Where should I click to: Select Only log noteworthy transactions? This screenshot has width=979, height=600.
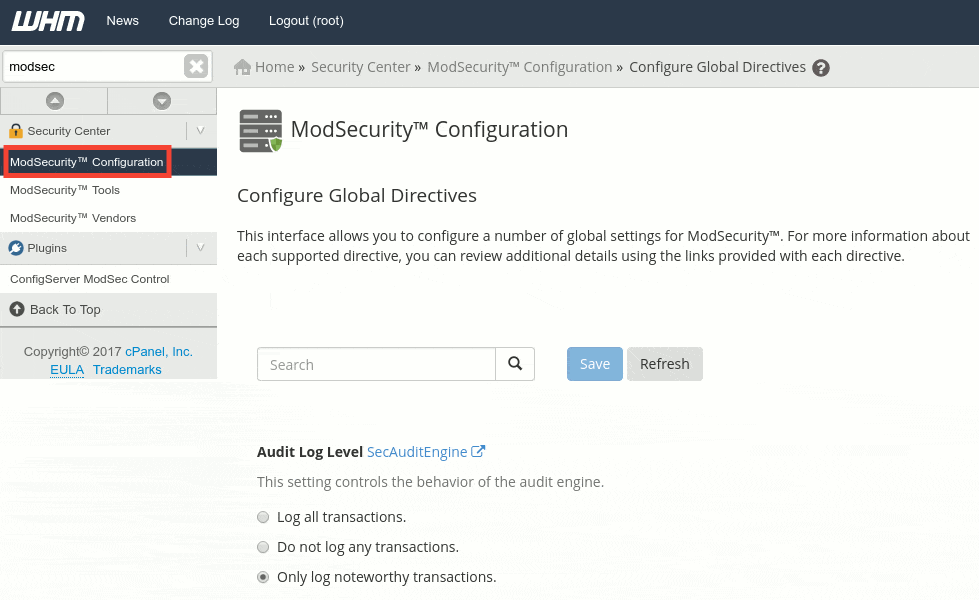point(263,577)
